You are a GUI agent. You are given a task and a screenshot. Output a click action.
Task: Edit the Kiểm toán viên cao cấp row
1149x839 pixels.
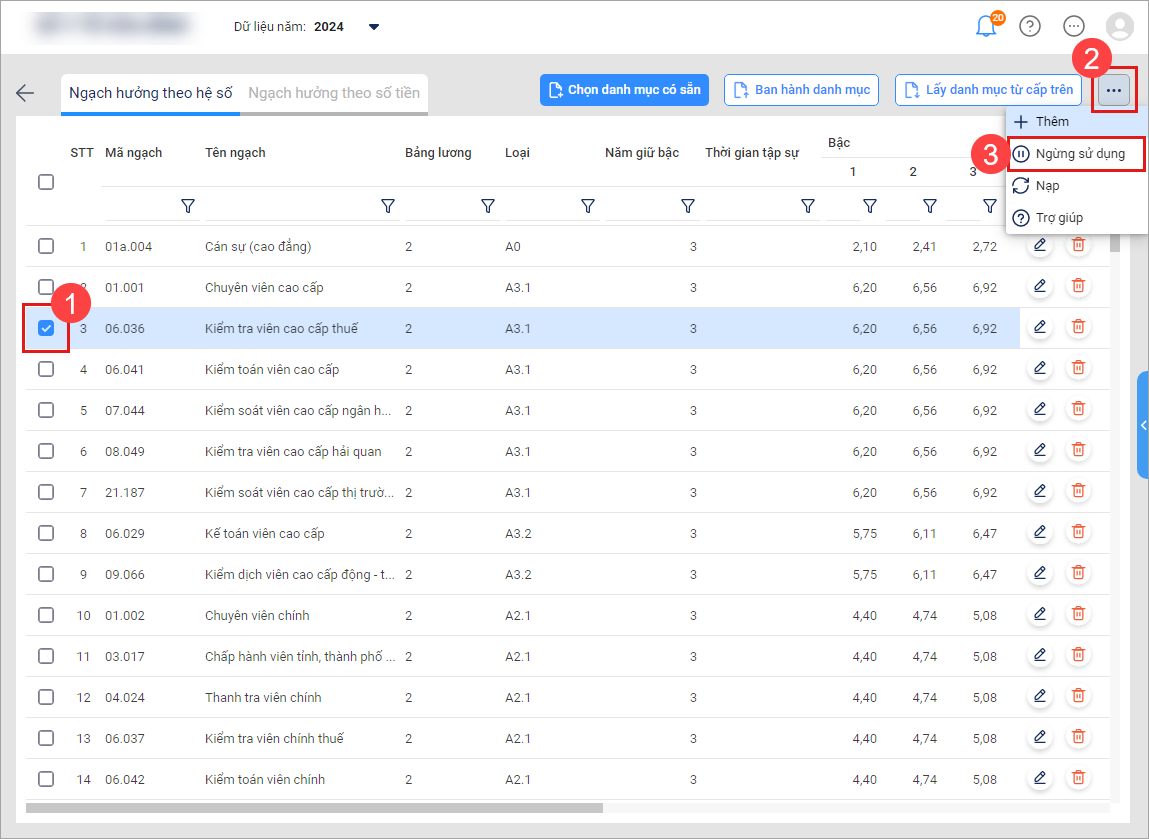[1040, 369]
